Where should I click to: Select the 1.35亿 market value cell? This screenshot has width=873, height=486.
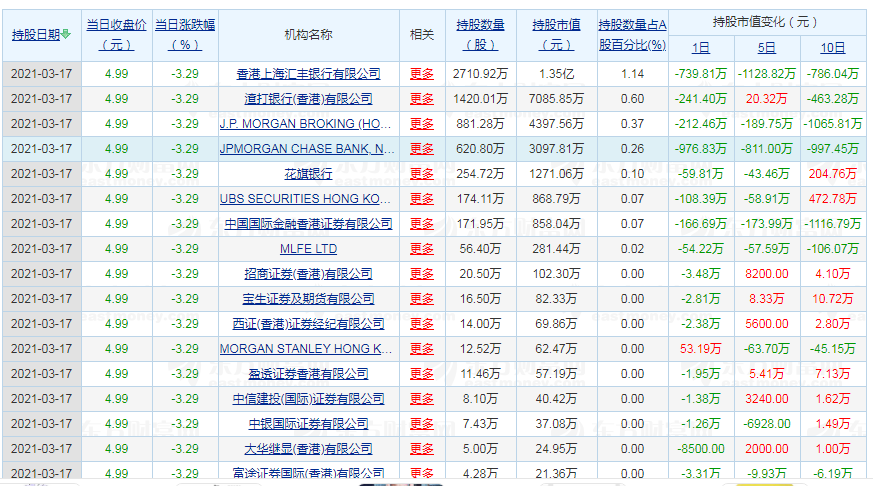pyautogui.click(x=556, y=73)
